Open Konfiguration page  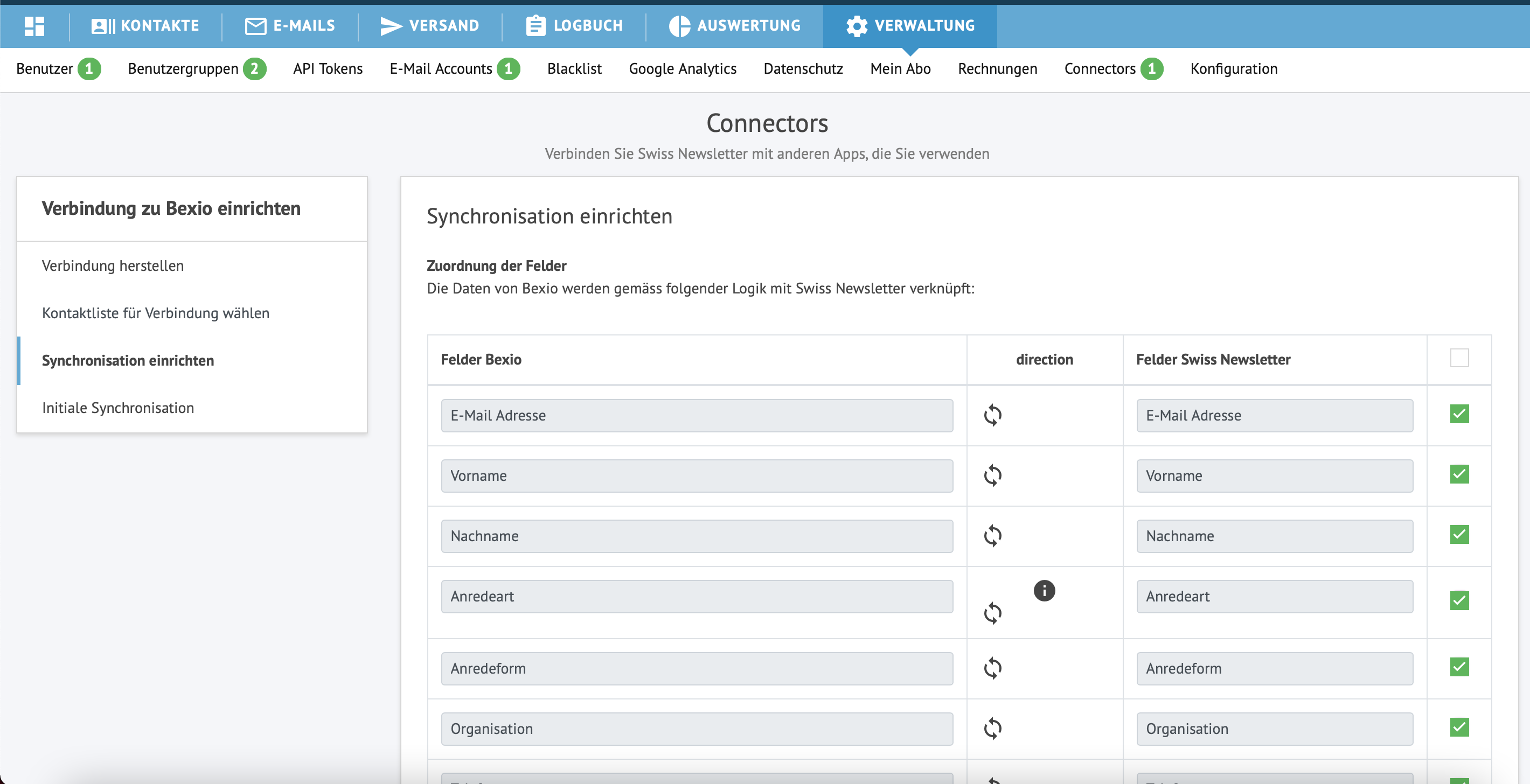coord(1234,69)
